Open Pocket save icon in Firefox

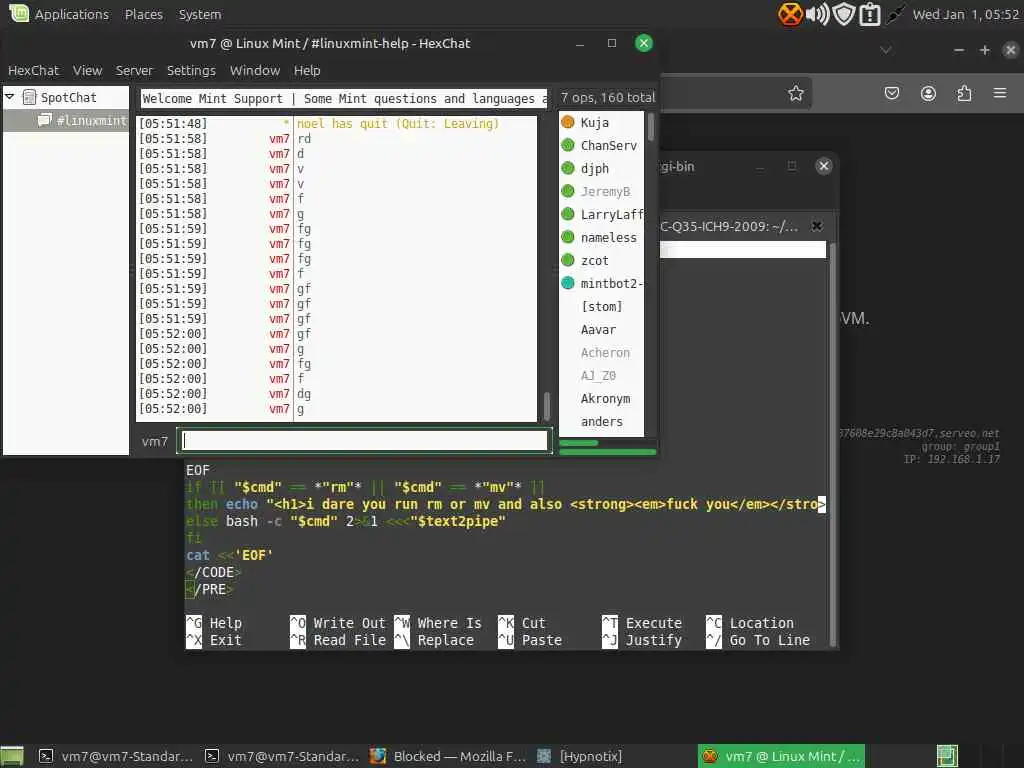pyautogui.click(x=891, y=93)
